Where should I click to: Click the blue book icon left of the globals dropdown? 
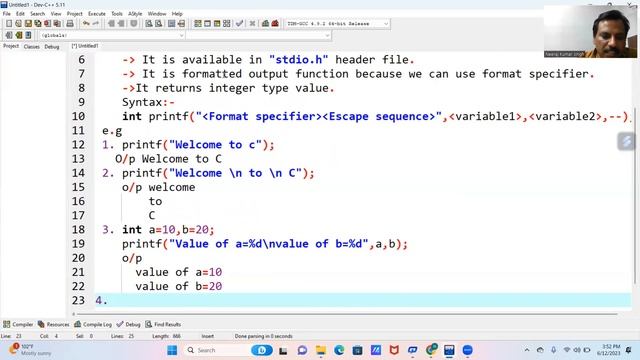[x=28, y=35]
